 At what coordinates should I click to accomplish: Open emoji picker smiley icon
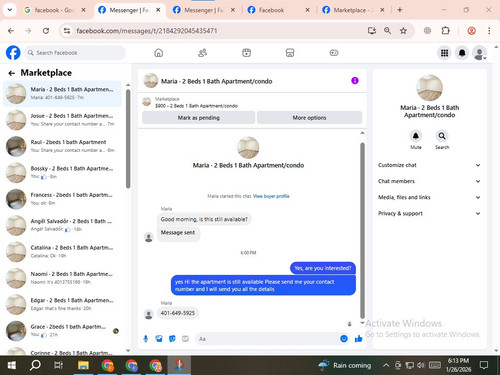tap(344, 339)
